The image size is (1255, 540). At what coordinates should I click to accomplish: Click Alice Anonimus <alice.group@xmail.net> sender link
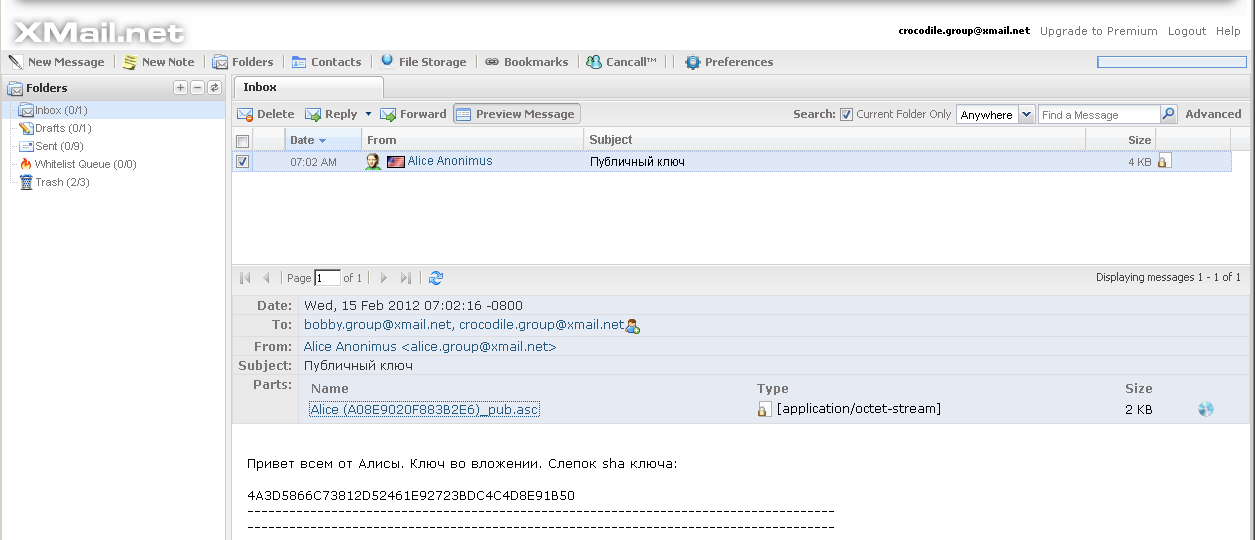pos(430,347)
